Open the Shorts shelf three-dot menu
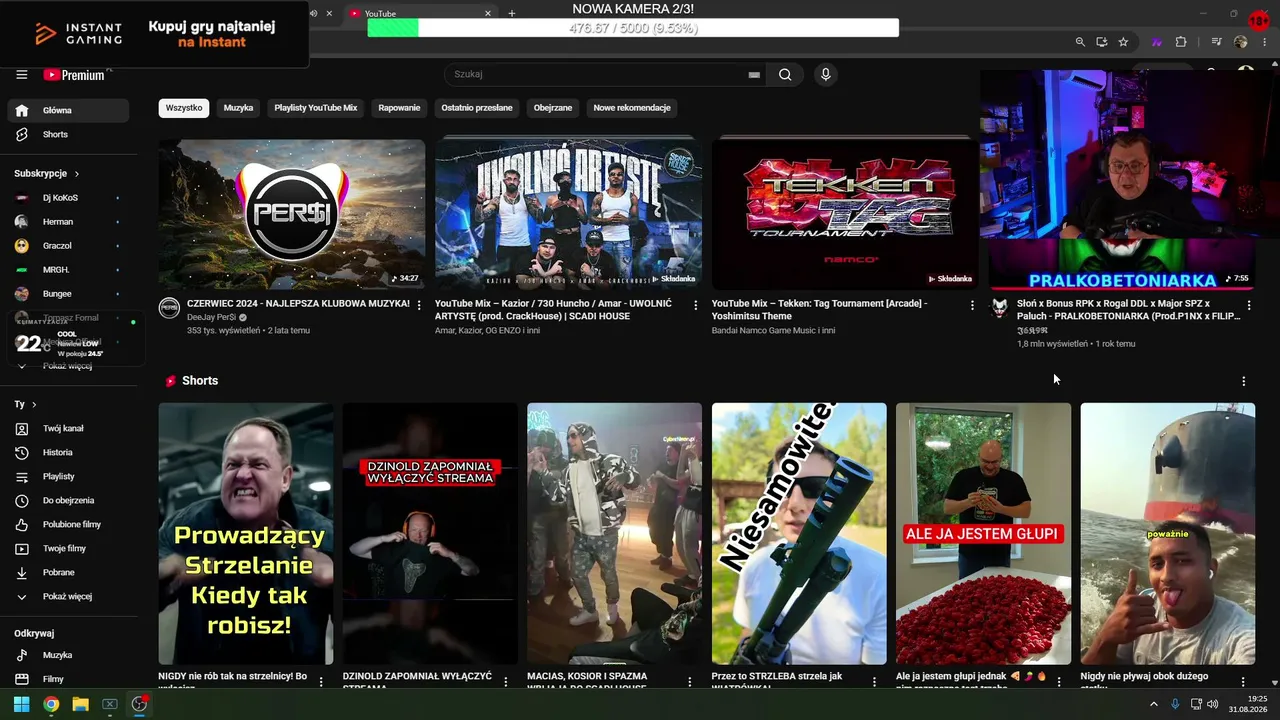 (1243, 381)
